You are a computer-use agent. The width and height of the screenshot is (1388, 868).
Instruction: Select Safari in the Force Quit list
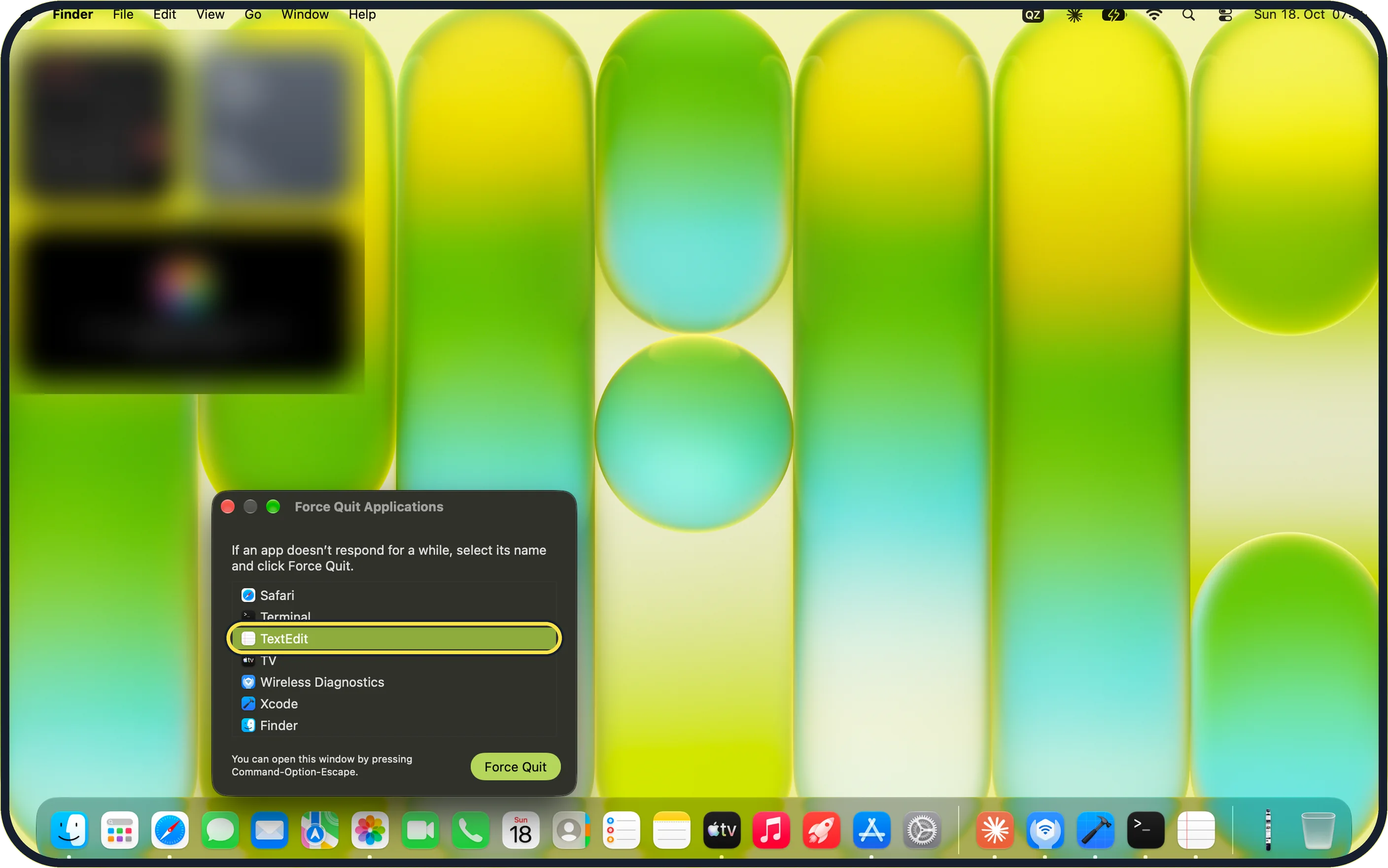(394, 595)
